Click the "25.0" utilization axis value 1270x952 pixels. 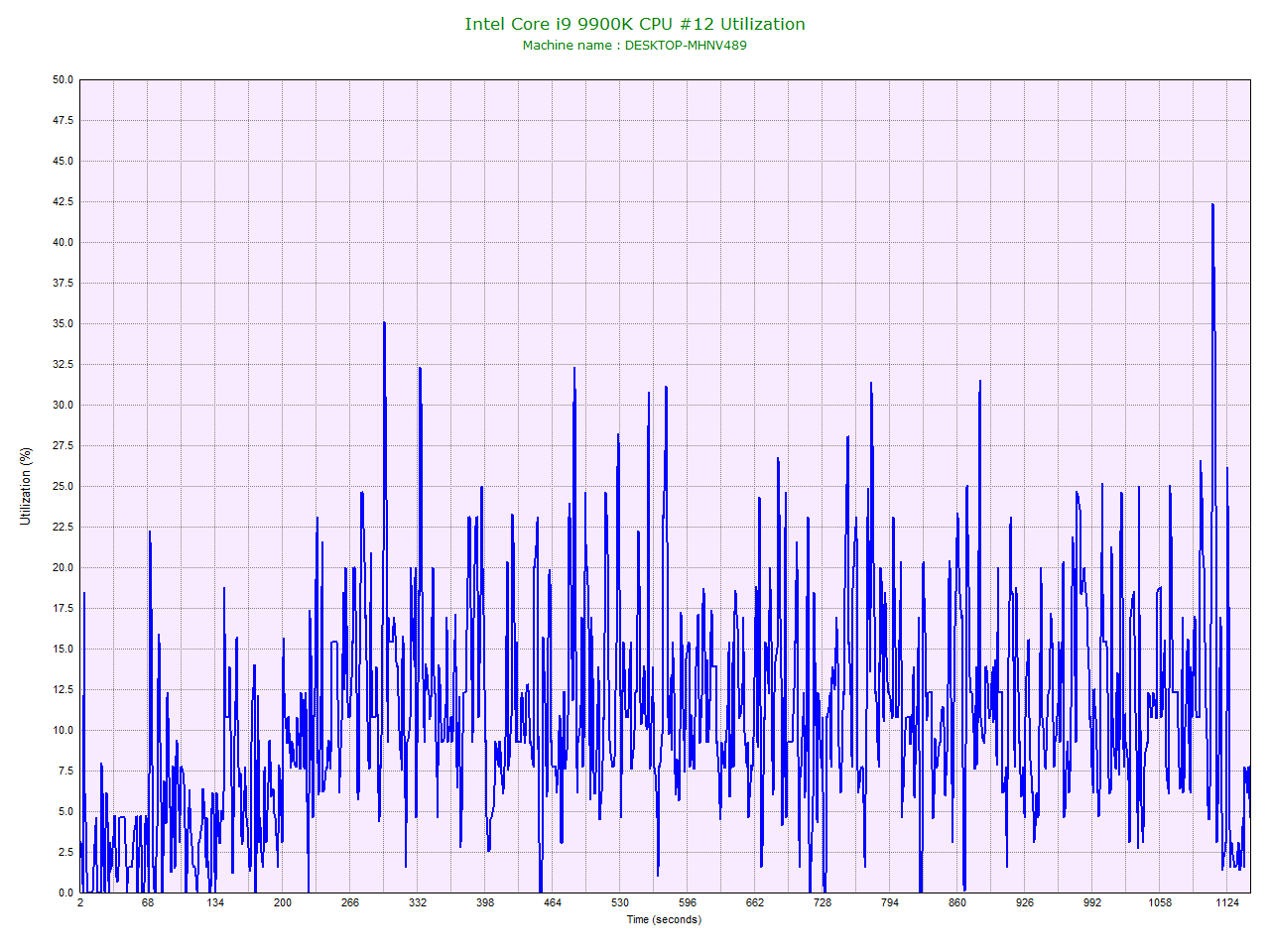[63, 486]
